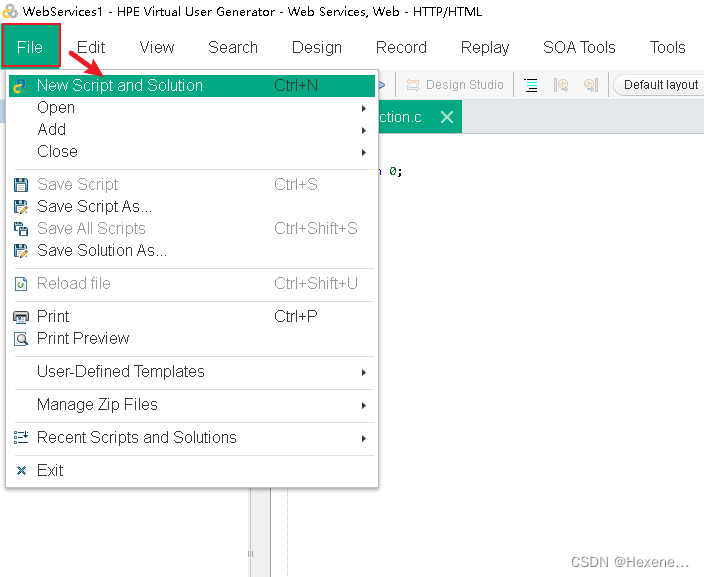Click the Design Studio button
This screenshot has height=577, width=704.
(454, 84)
